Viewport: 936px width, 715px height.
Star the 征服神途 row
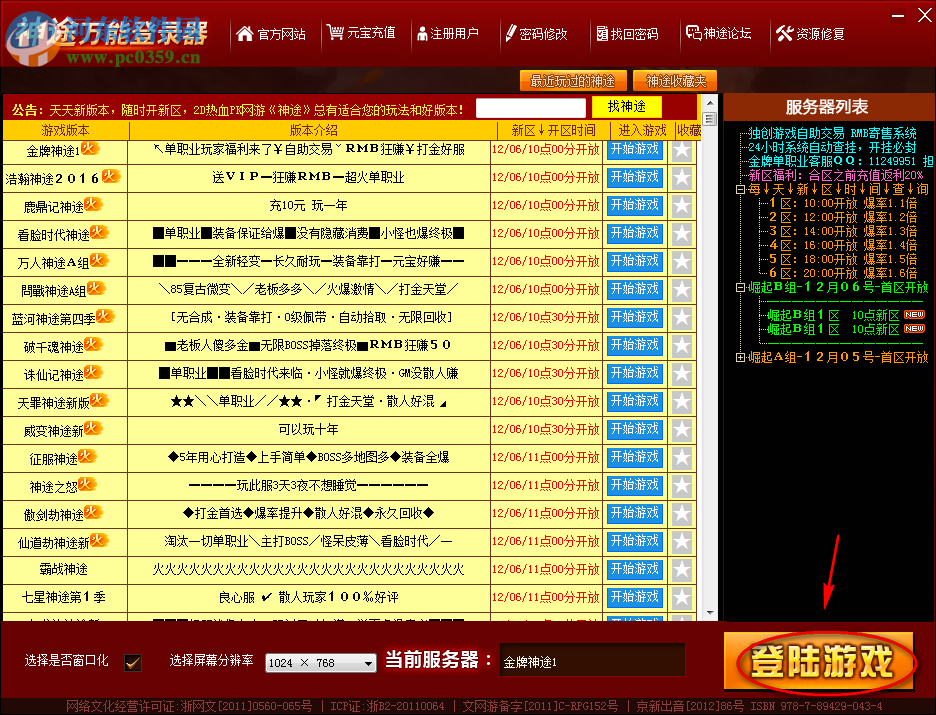click(682, 458)
